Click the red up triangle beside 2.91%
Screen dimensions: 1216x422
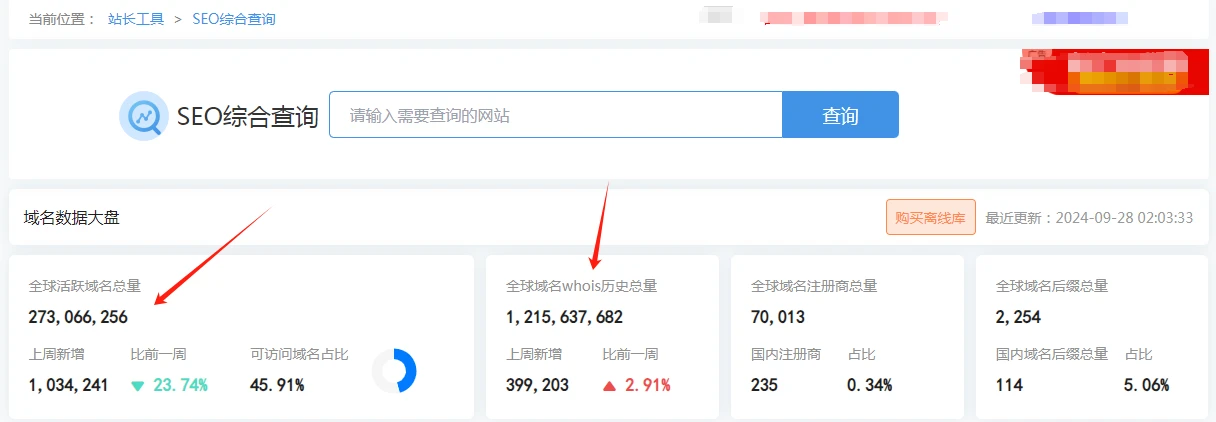point(609,386)
